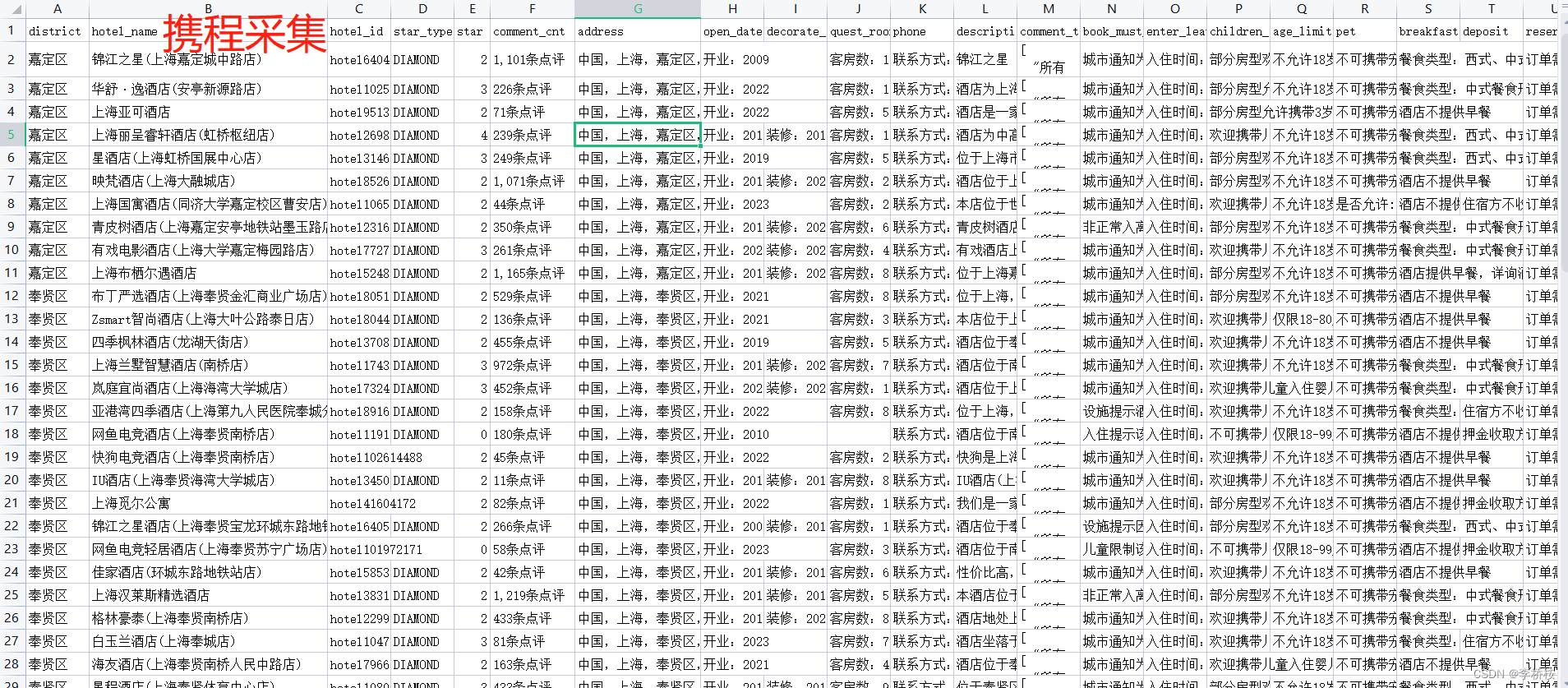Click the 'pet' header cell

click(x=1365, y=31)
